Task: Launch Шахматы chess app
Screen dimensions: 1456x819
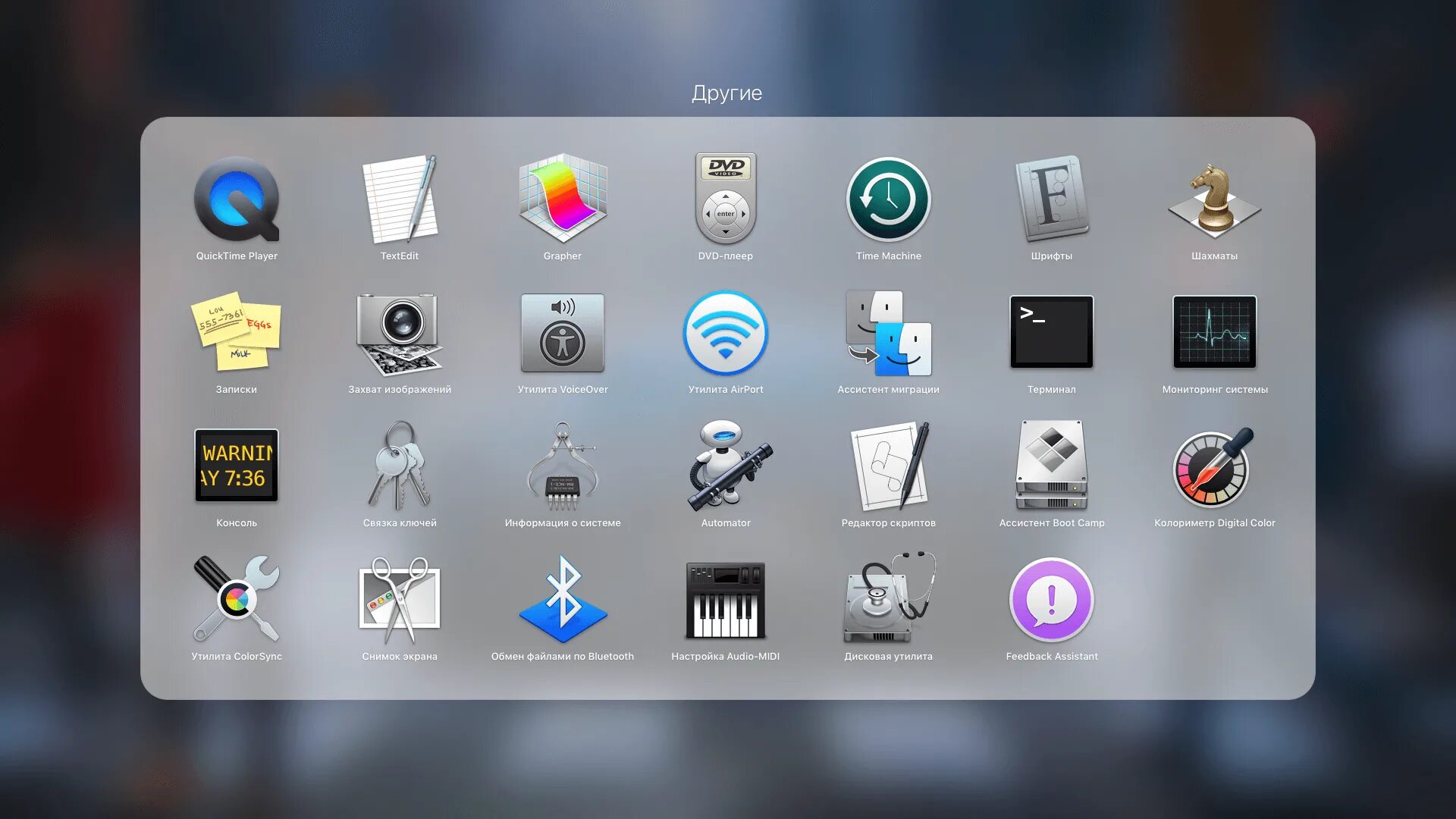Action: (x=1214, y=200)
